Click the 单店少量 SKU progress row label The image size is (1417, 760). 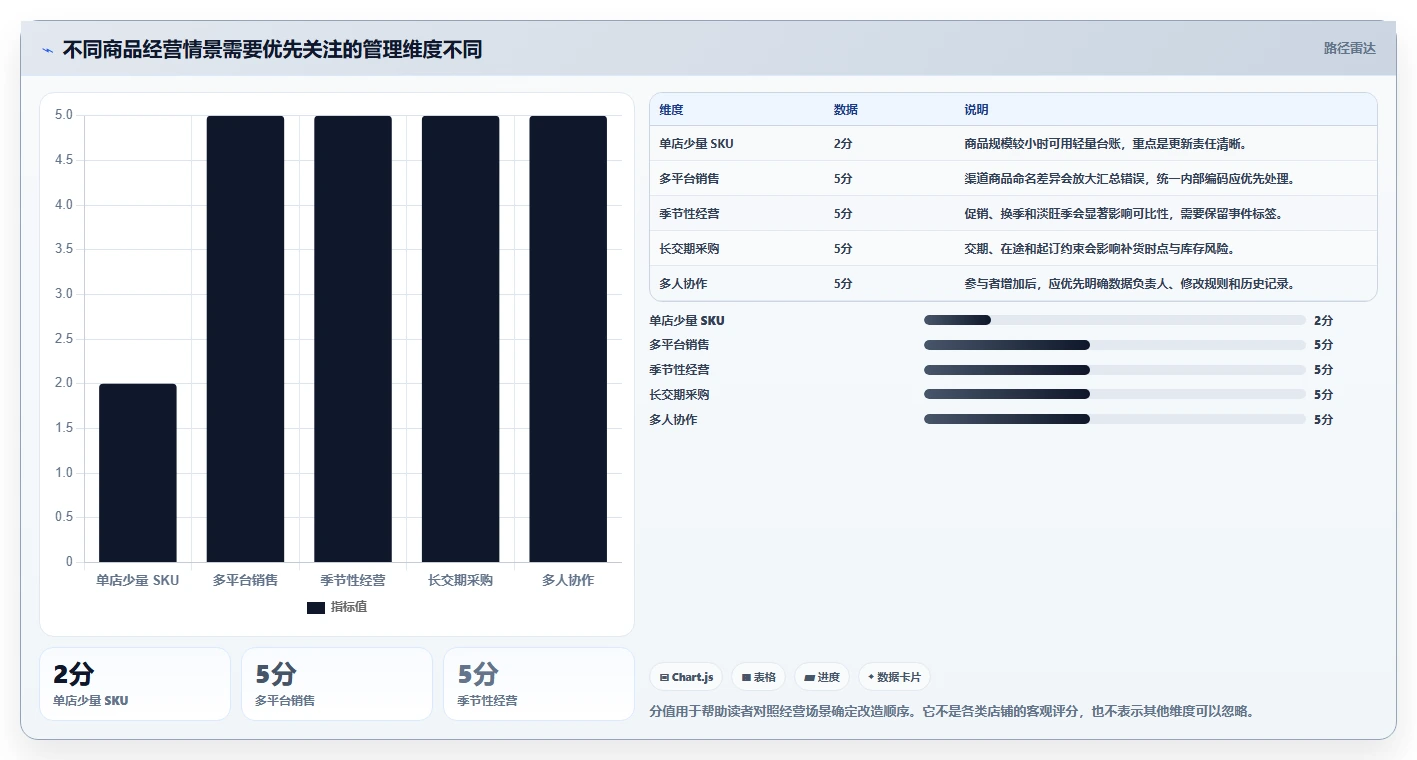687,321
